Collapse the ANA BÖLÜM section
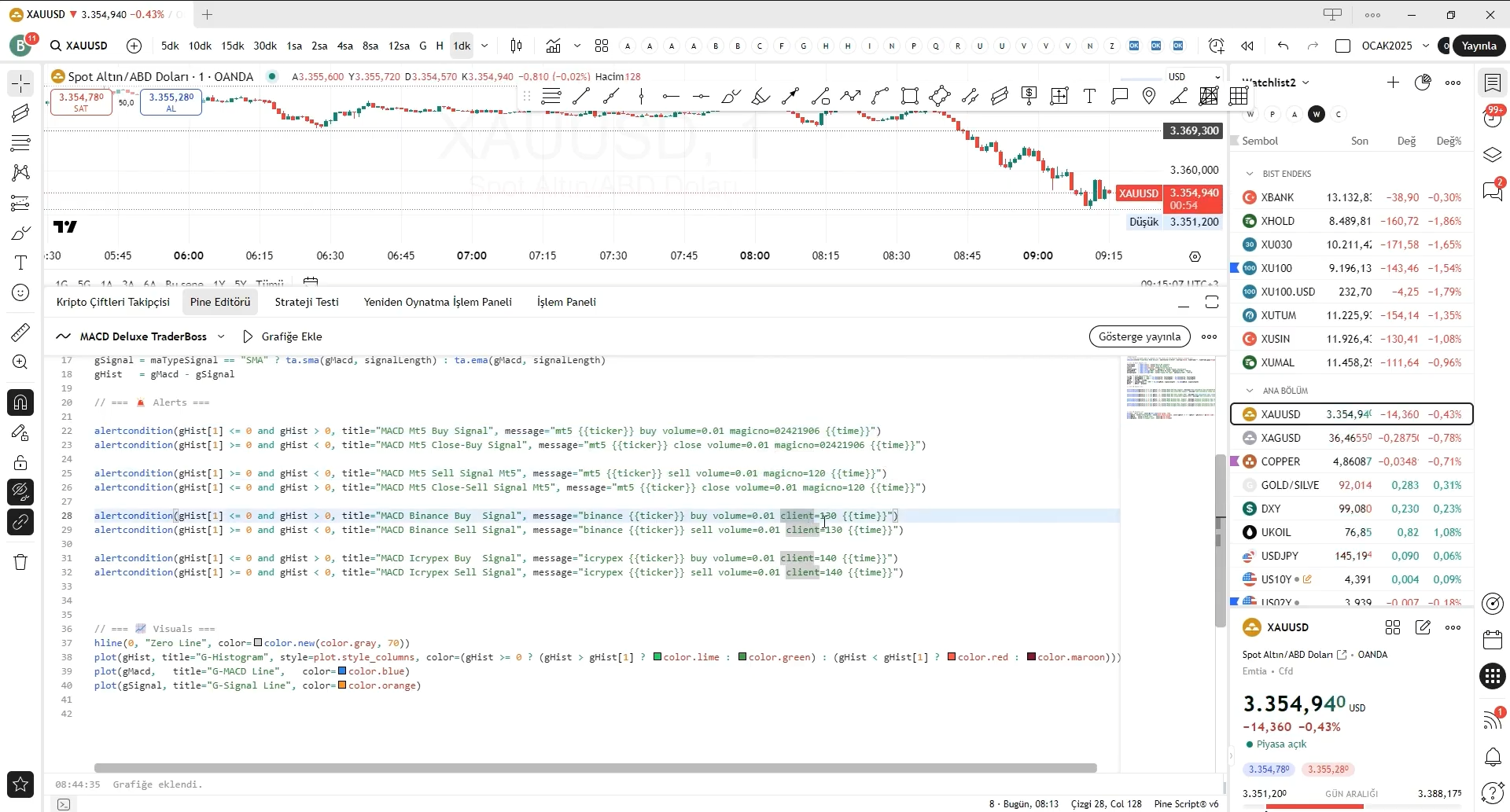1510x812 pixels. click(x=1249, y=391)
